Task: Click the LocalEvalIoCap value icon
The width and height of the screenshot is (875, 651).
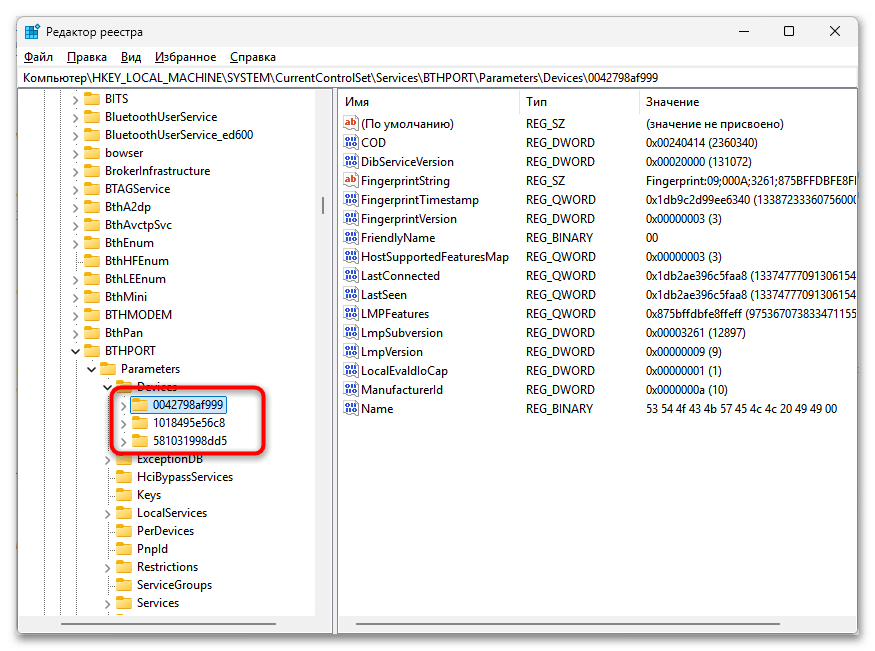Action: click(350, 370)
